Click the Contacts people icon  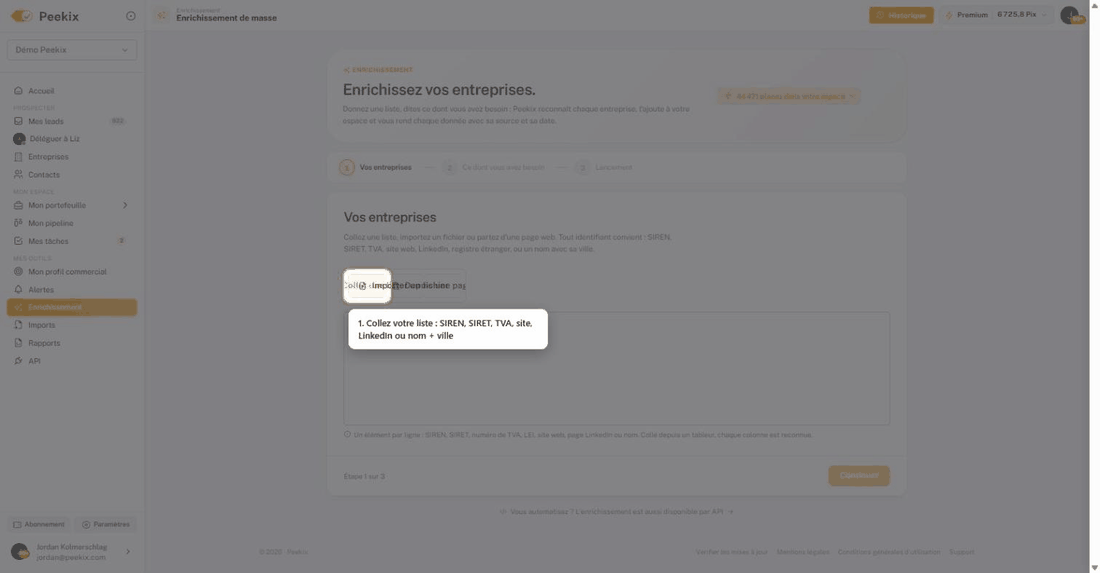click(x=18, y=175)
